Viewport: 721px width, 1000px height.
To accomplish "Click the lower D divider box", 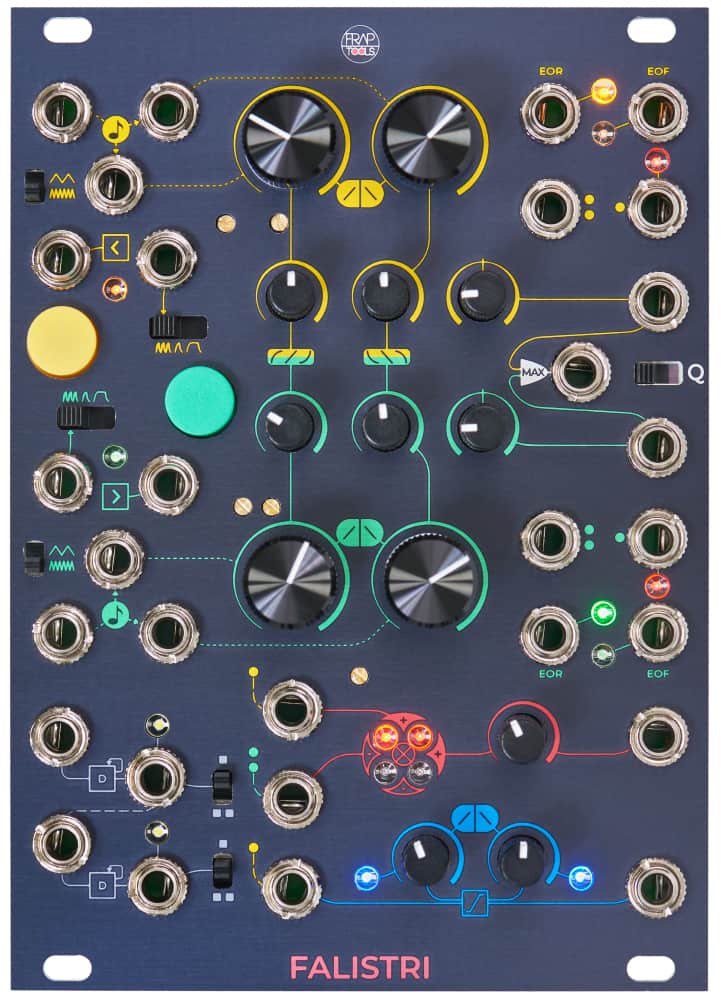I will (x=102, y=885).
